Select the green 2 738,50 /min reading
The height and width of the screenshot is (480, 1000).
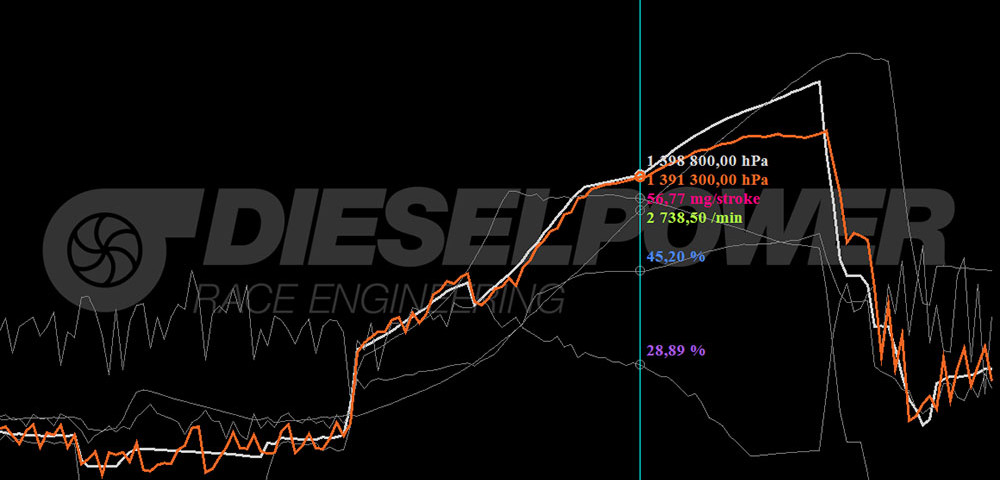point(694,218)
